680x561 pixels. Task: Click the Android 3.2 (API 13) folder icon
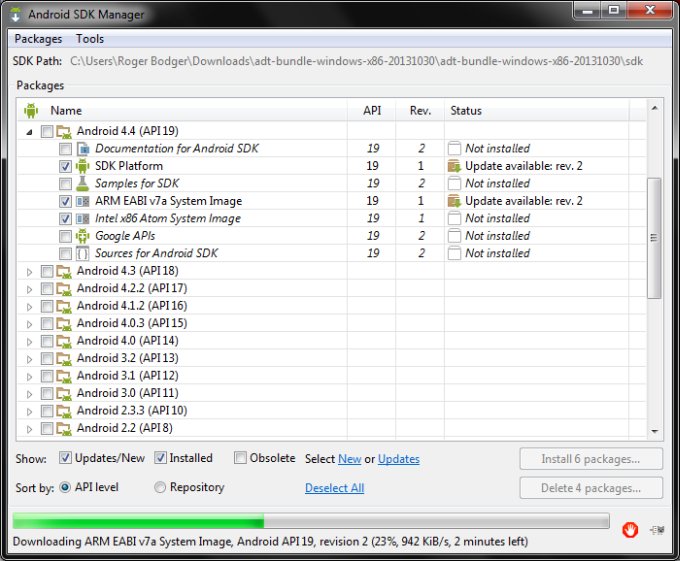click(x=64, y=359)
